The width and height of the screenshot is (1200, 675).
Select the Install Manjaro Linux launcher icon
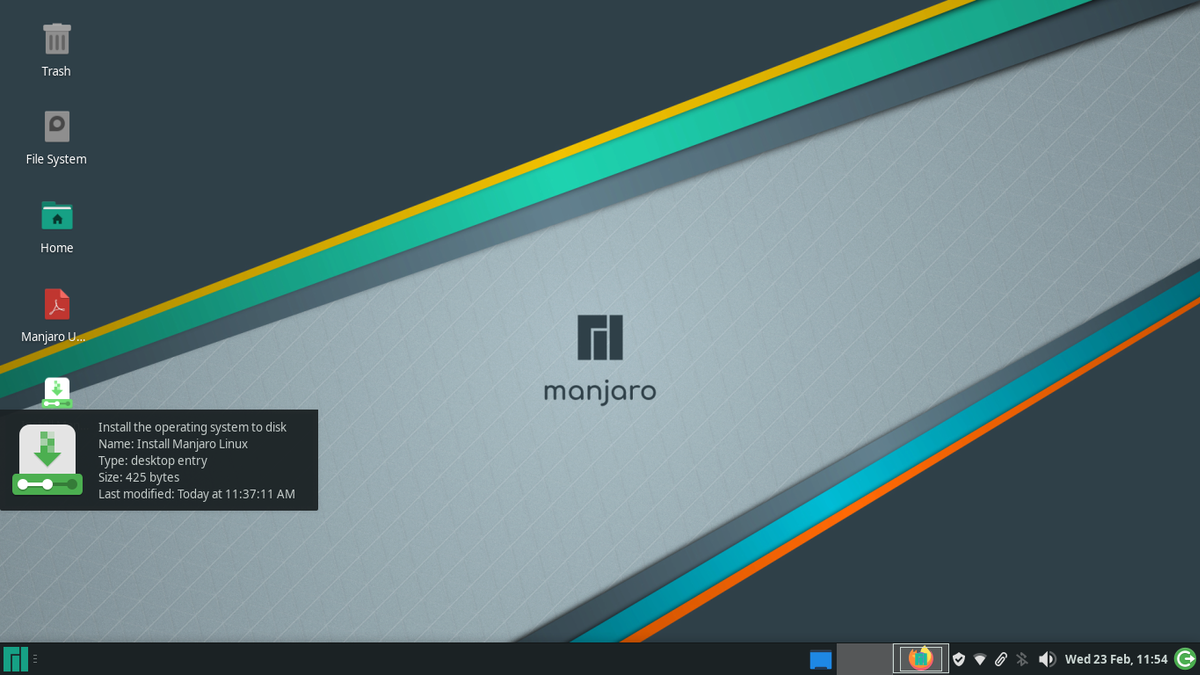[x=56, y=392]
